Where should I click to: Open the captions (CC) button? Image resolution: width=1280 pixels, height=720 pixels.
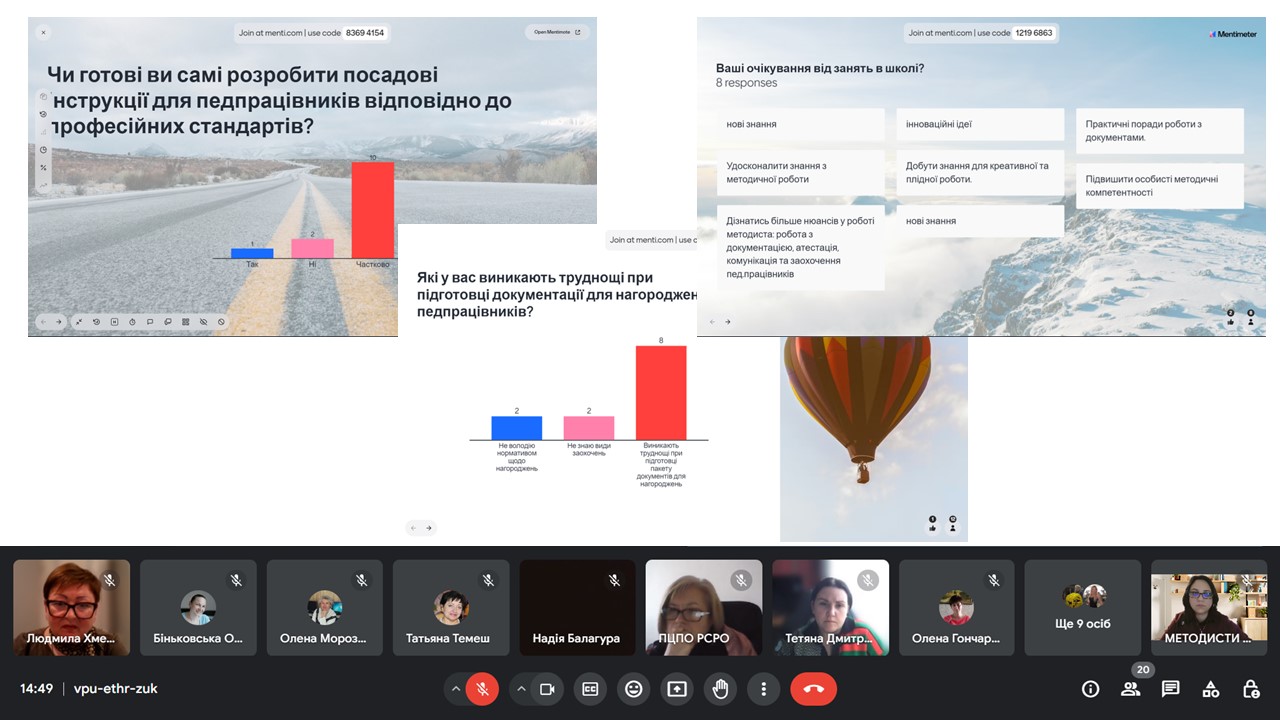(x=590, y=689)
